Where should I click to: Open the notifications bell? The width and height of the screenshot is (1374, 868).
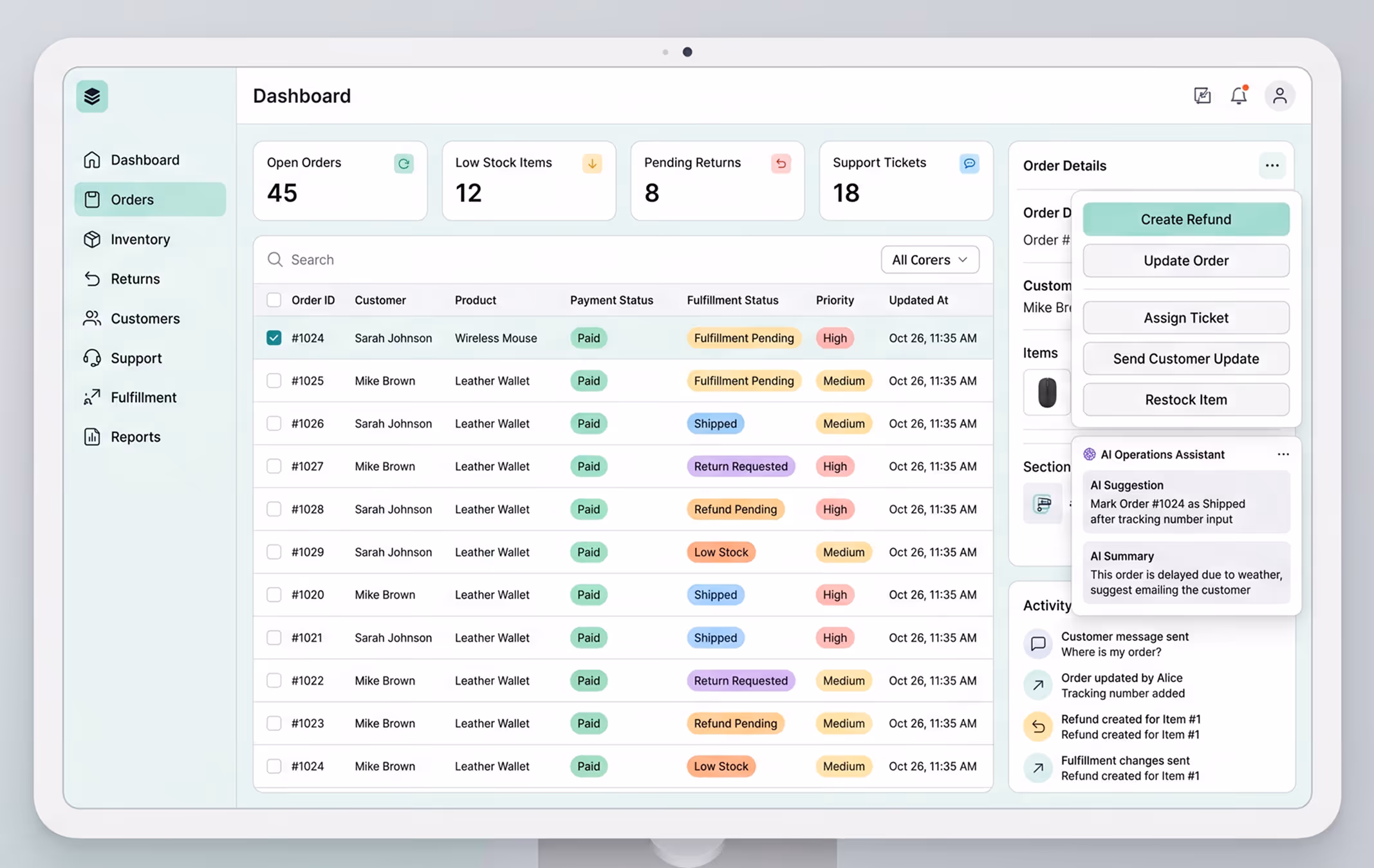pyautogui.click(x=1239, y=96)
